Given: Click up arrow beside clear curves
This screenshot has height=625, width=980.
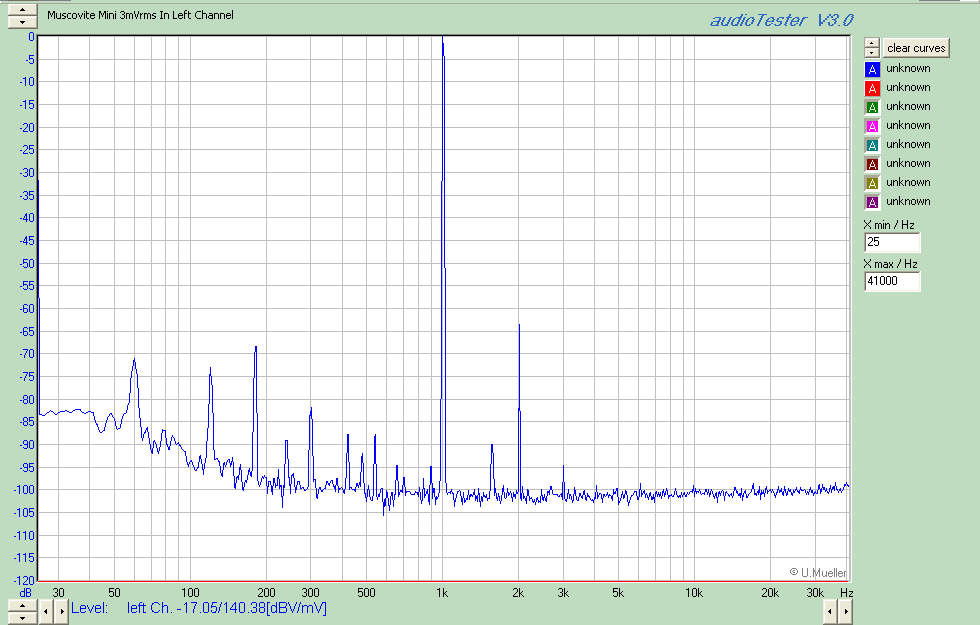Looking at the screenshot, I should (872, 42).
